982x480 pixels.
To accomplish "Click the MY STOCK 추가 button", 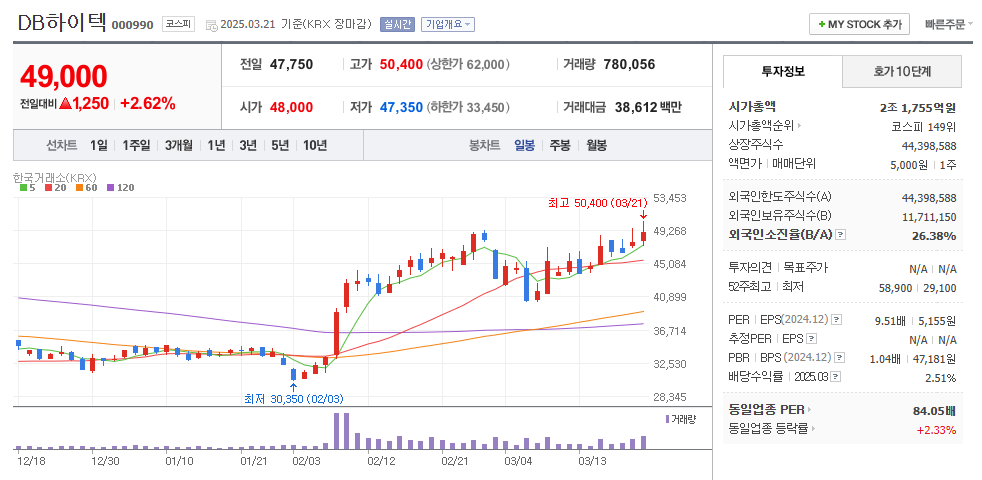I will tap(859, 24).
